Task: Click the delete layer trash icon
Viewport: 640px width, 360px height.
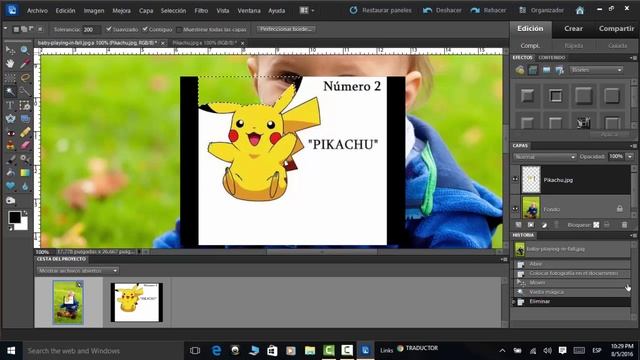Action: click(624, 225)
